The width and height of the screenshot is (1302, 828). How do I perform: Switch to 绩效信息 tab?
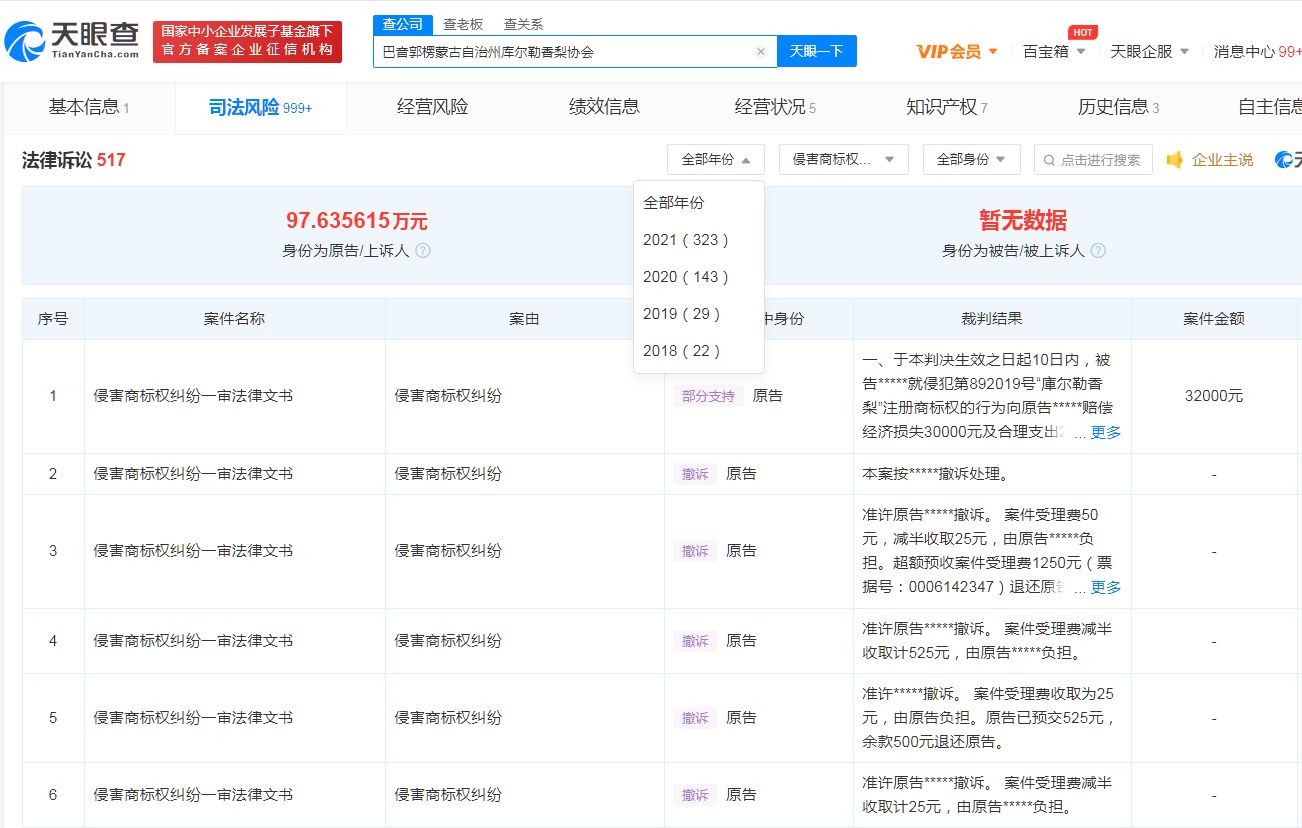pyautogui.click(x=604, y=107)
